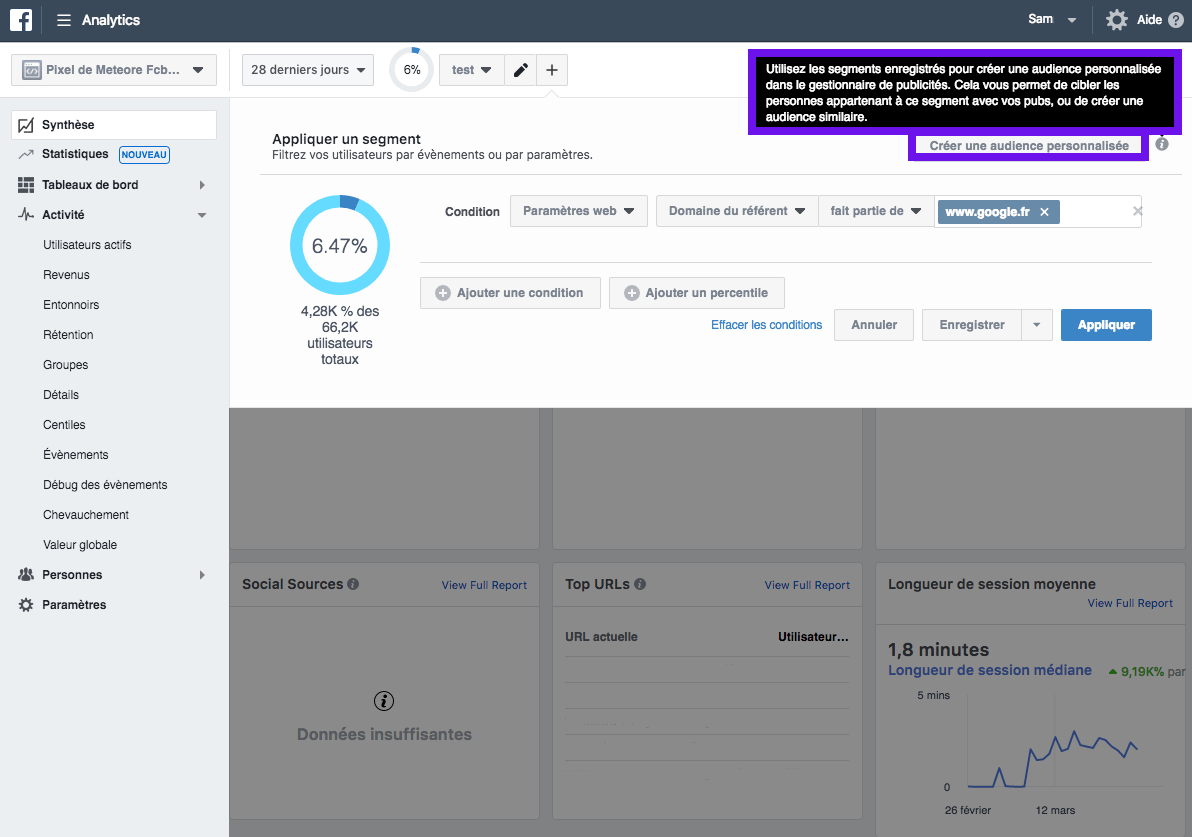The width and height of the screenshot is (1192, 837).
Task: Click Créer une audience personnalisée button
Action: click(1029, 146)
